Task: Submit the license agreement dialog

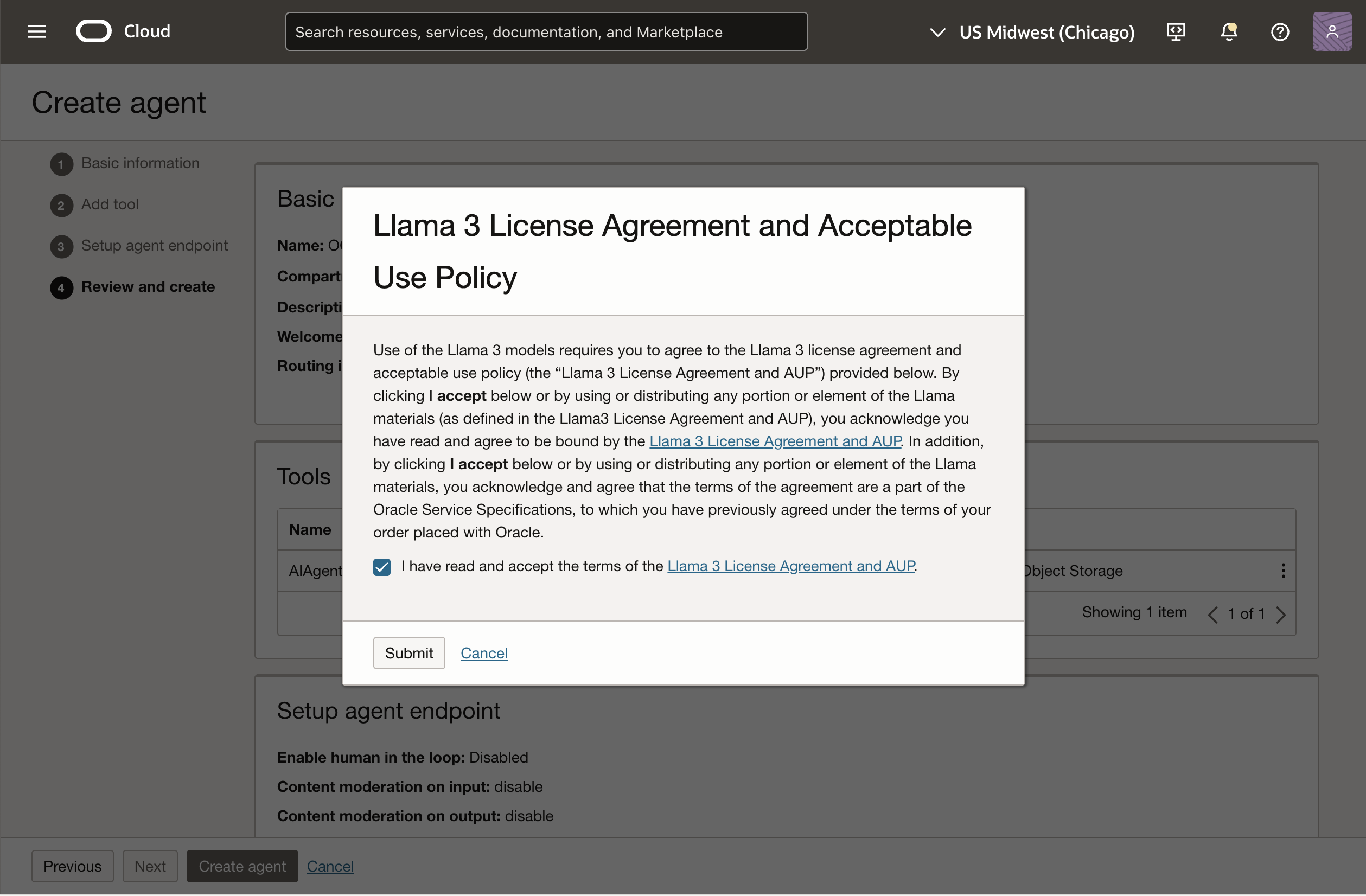Action: pyautogui.click(x=408, y=653)
